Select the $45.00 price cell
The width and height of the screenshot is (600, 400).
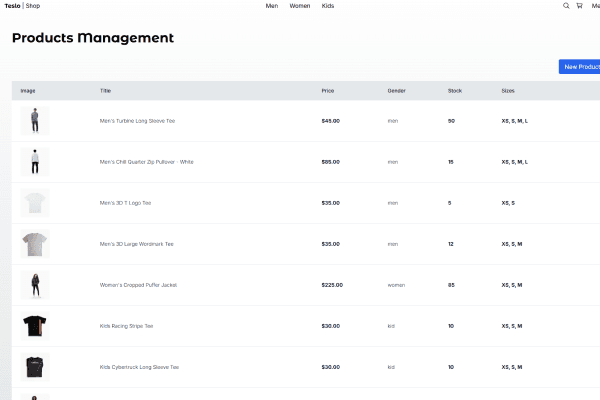[x=331, y=121]
